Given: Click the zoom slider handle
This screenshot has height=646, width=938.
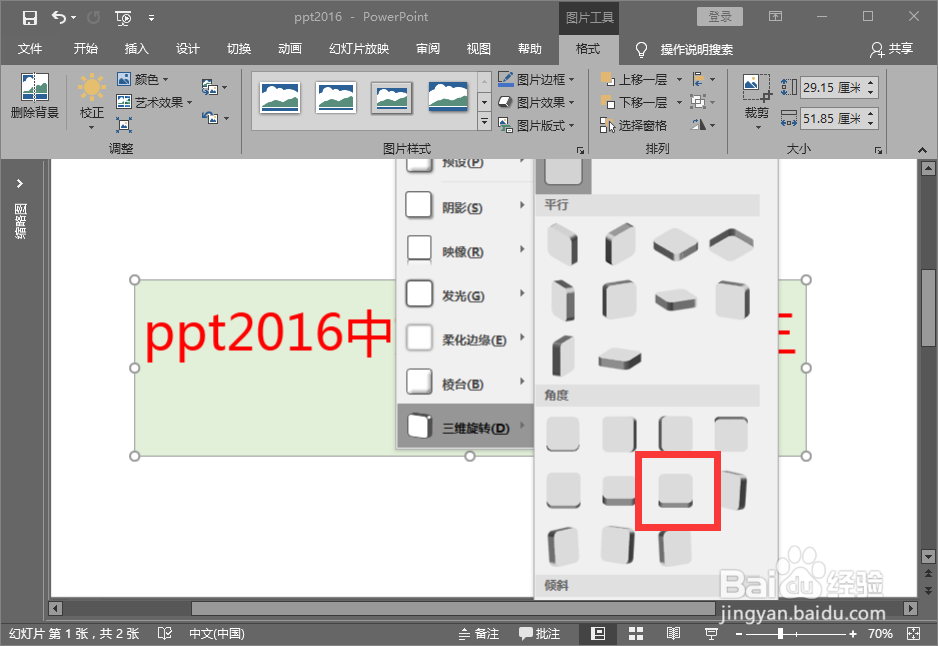Looking at the screenshot, I should click(x=781, y=633).
